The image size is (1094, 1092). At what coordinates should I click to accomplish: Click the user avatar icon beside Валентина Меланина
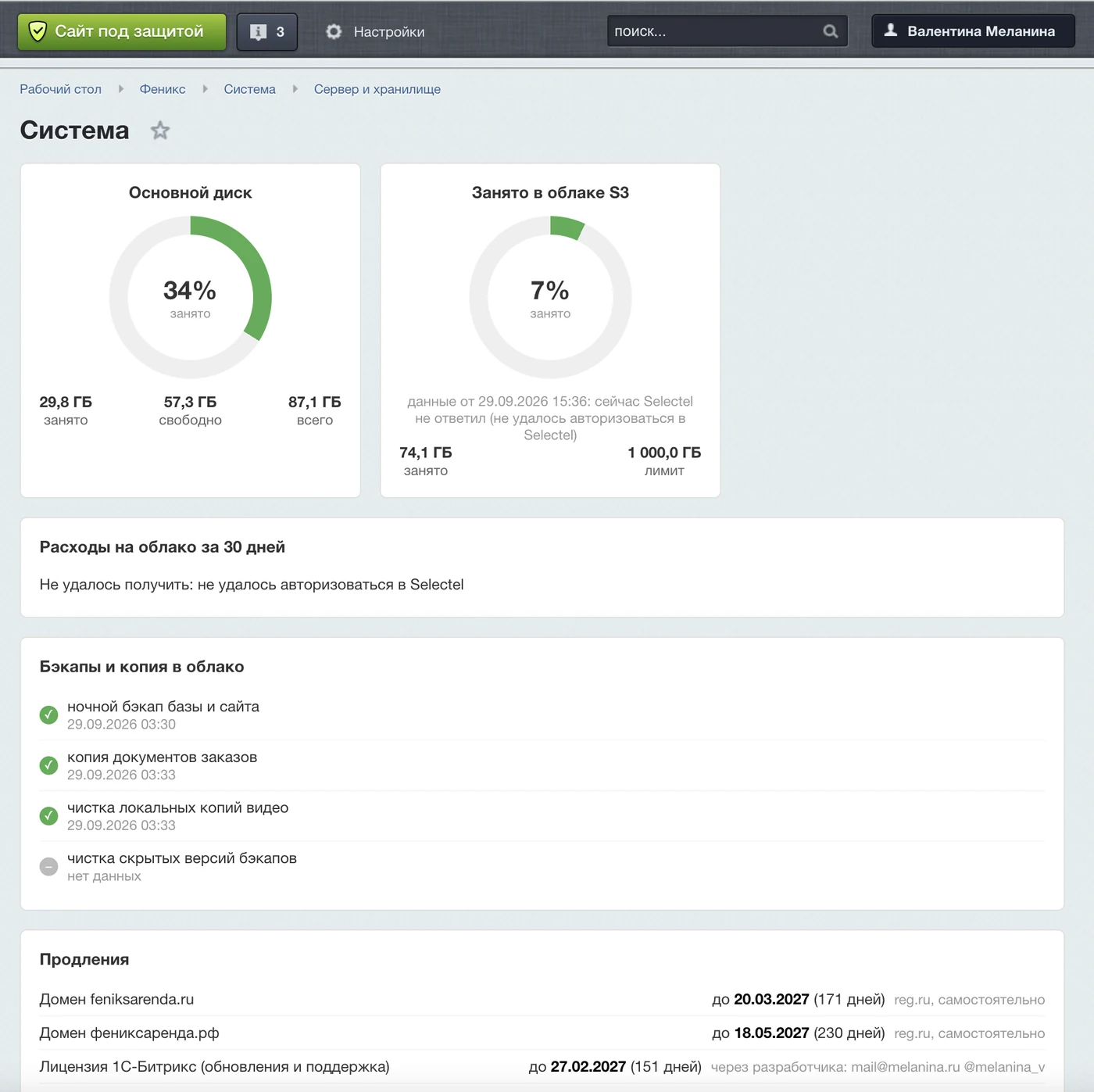(890, 30)
